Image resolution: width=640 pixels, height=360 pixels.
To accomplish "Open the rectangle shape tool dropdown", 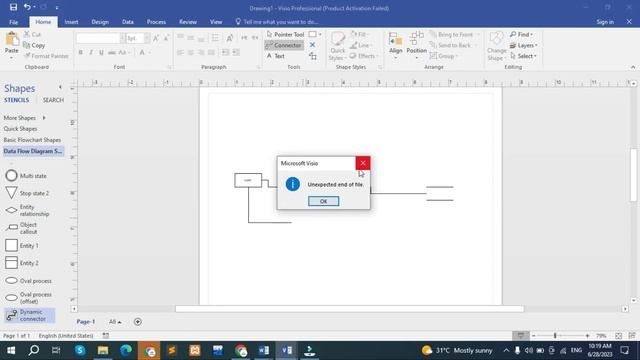I will tap(320, 34).
